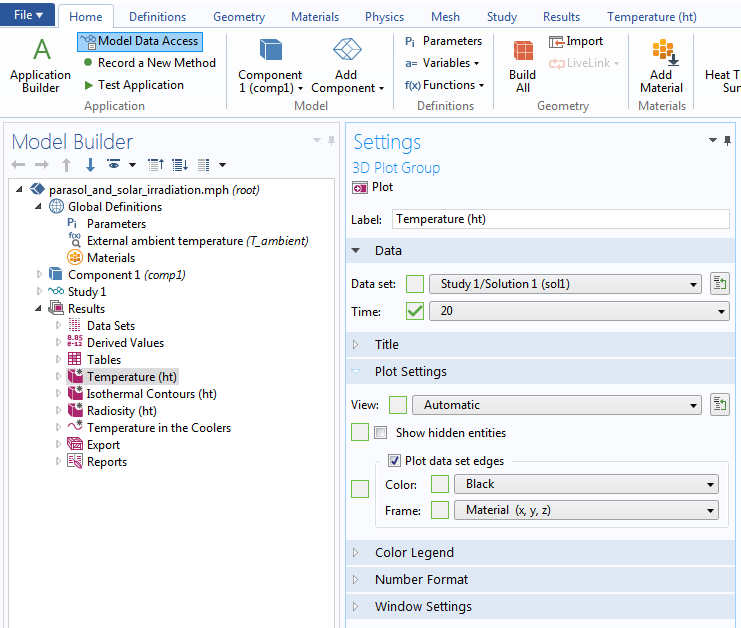Click the Add Component icon

pos(347,50)
